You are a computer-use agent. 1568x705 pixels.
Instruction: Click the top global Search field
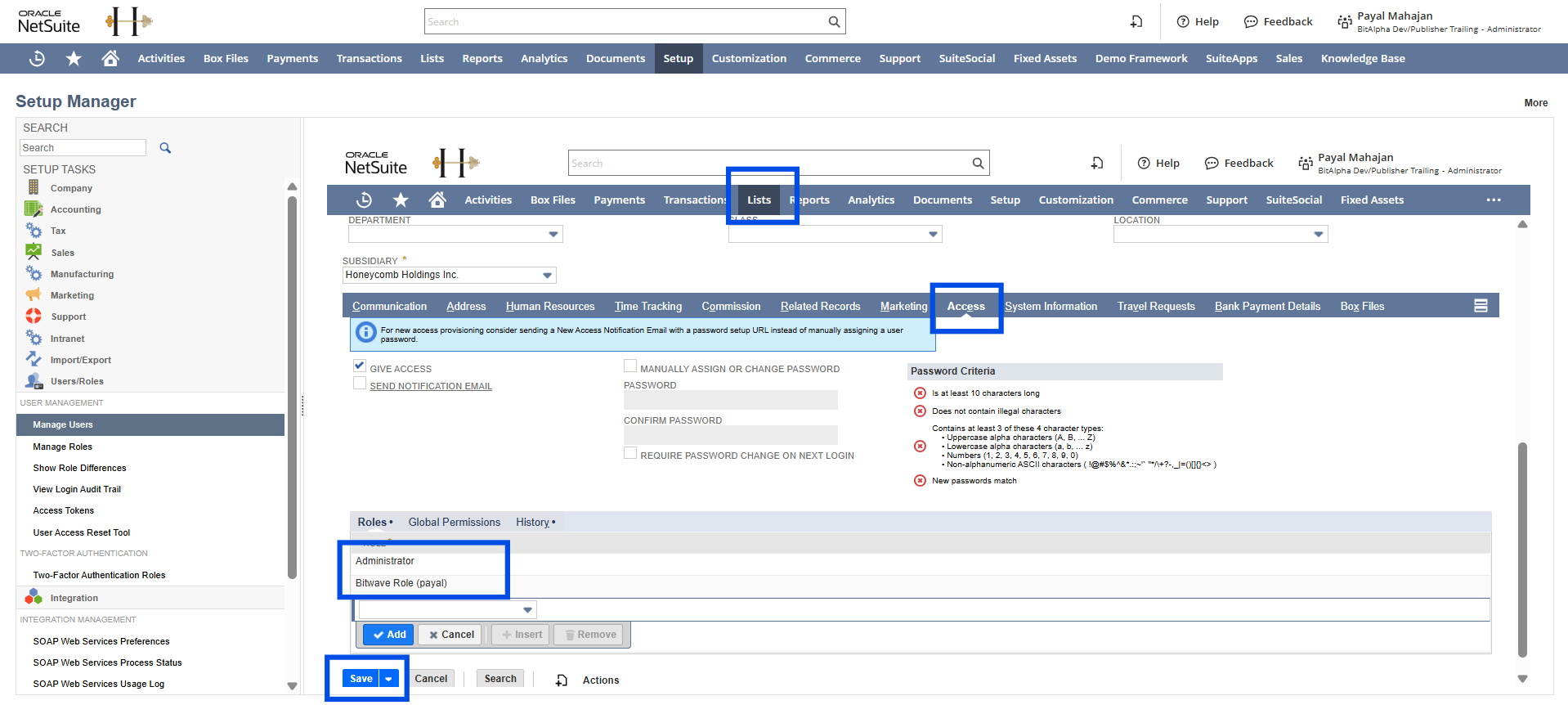[x=626, y=22]
